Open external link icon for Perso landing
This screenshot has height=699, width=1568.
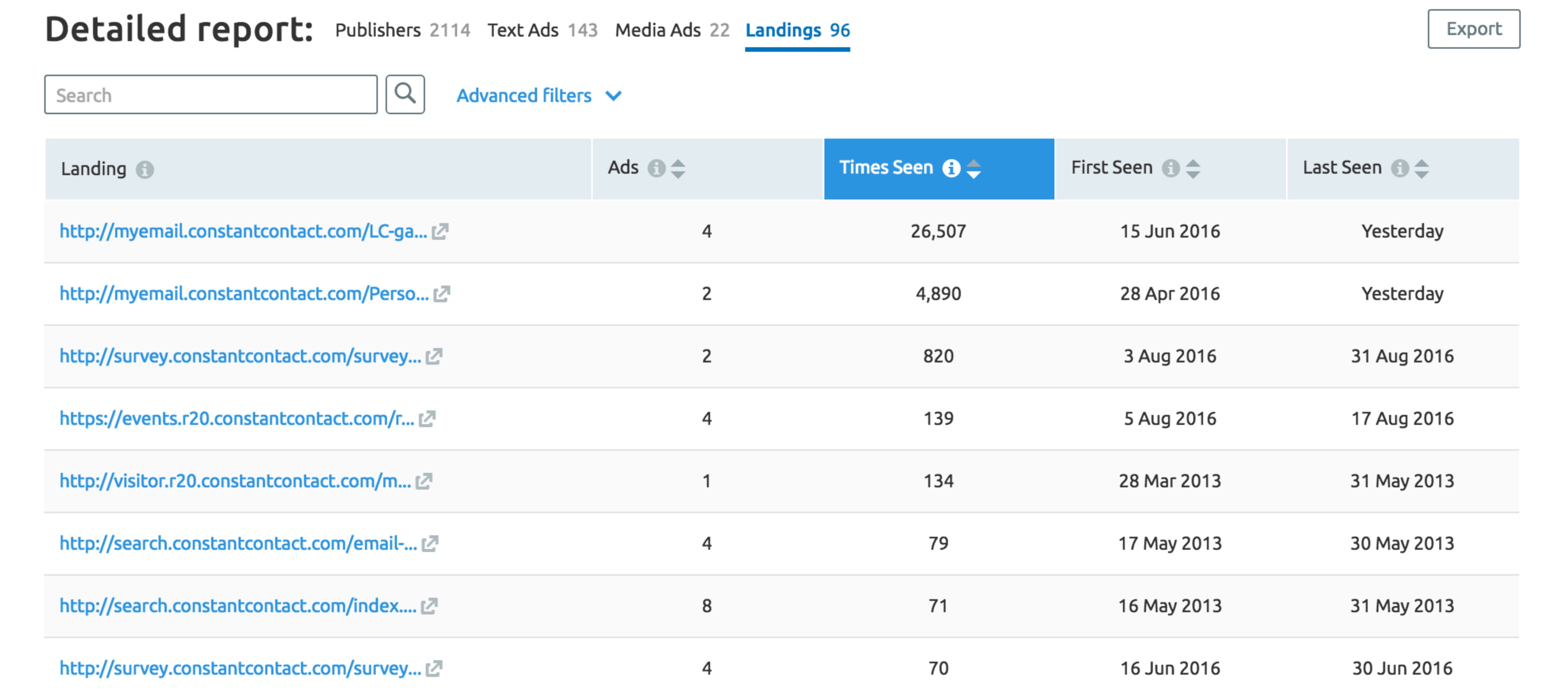tap(442, 294)
